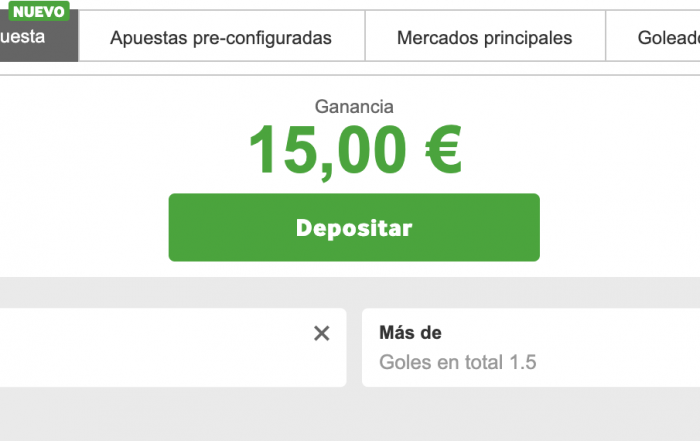This screenshot has width=700, height=441.
Task: Click the gray band above the bet cards
Action: click(350, 292)
